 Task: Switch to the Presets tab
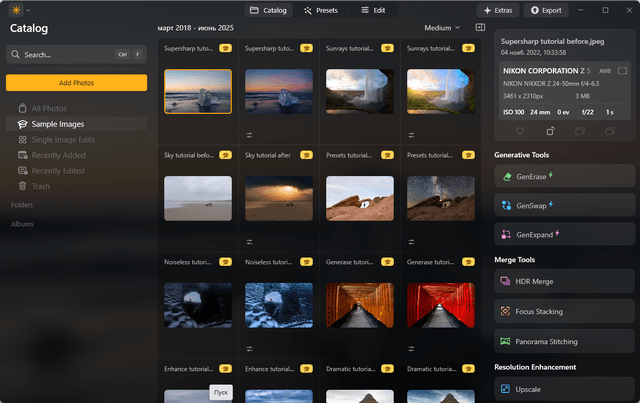[321, 10]
